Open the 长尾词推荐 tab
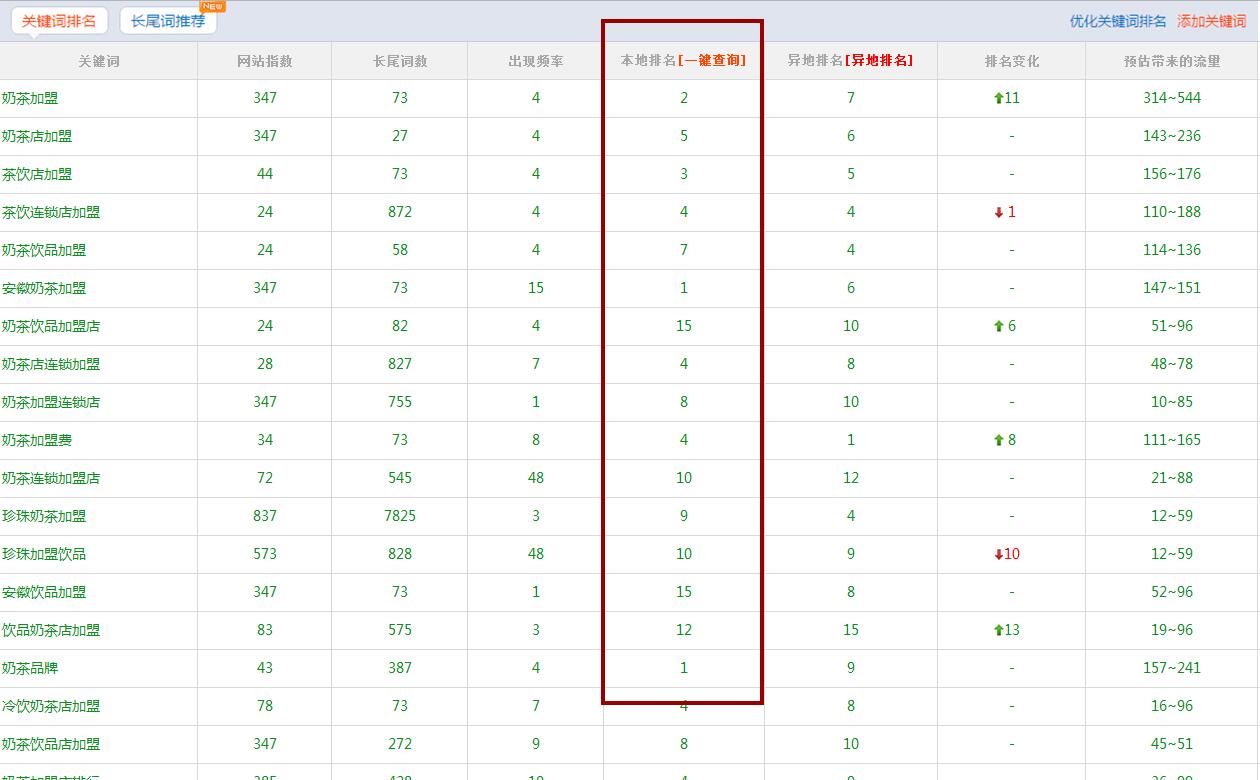The width and height of the screenshot is (1260, 780). 168,21
